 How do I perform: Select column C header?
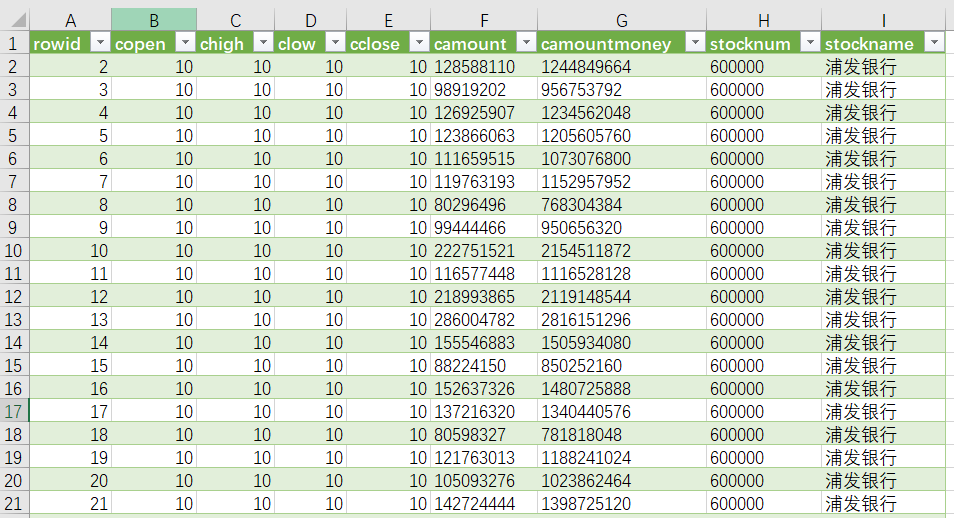pyautogui.click(x=235, y=20)
